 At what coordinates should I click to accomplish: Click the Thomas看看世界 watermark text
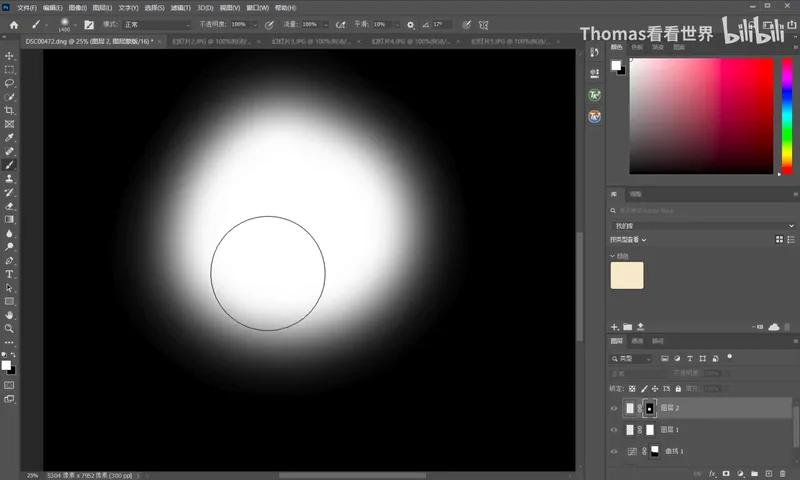pos(646,34)
